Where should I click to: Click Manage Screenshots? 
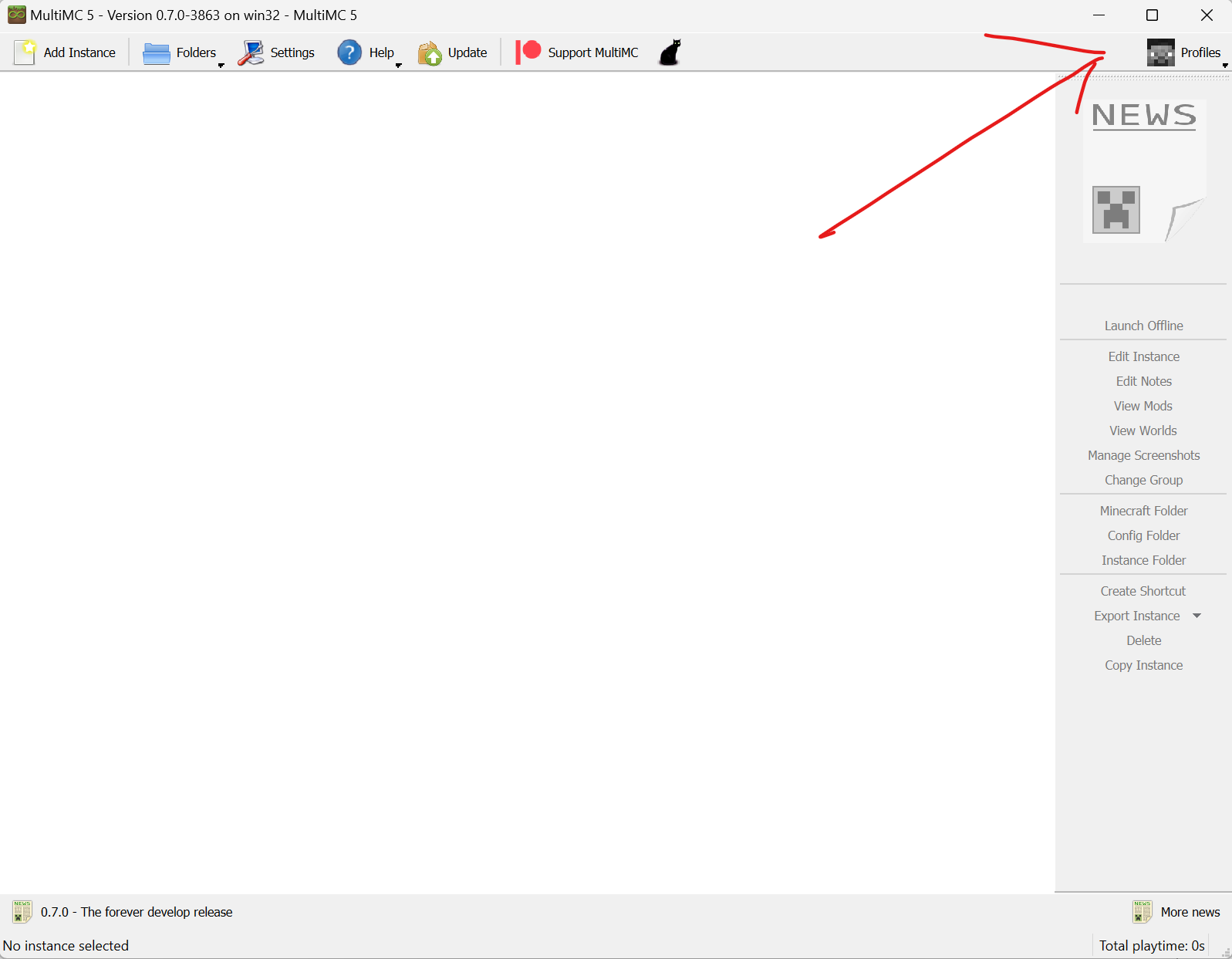point(1143,455)
